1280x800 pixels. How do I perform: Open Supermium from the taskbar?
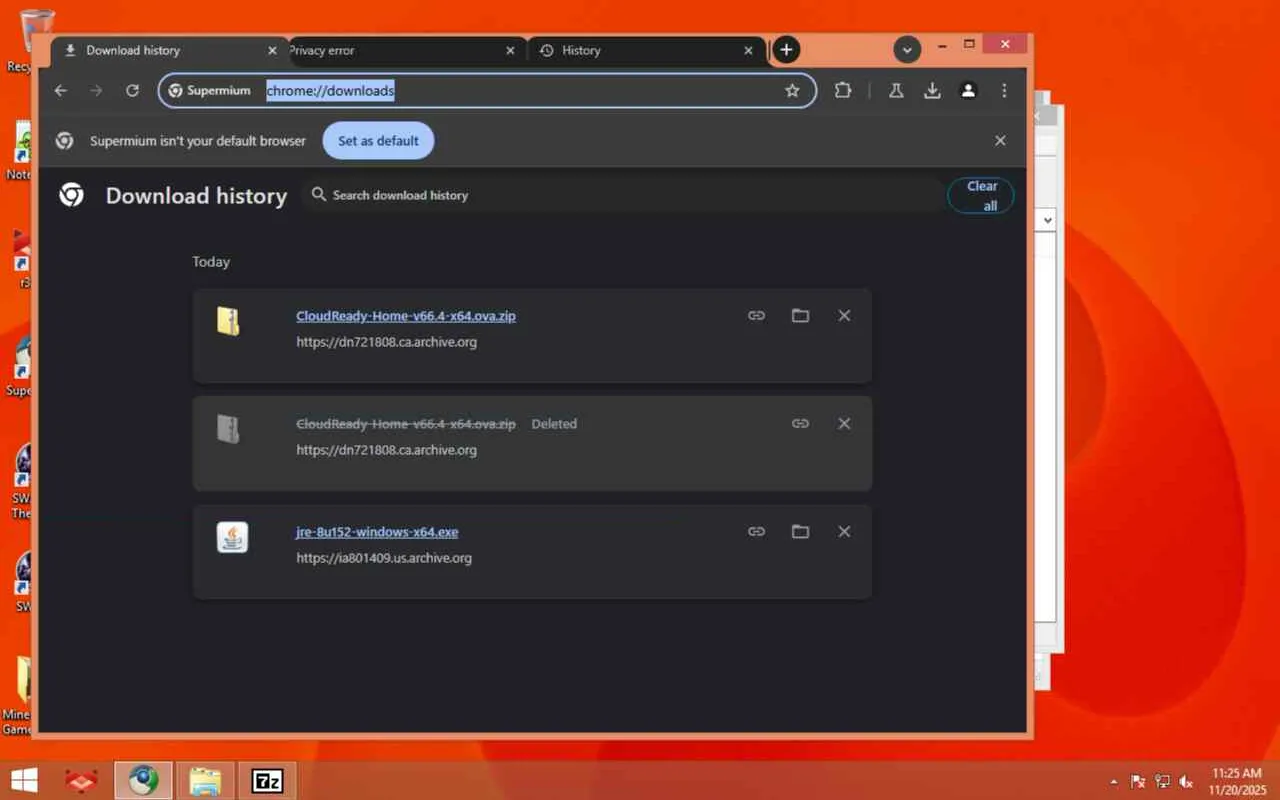(143, 781)
